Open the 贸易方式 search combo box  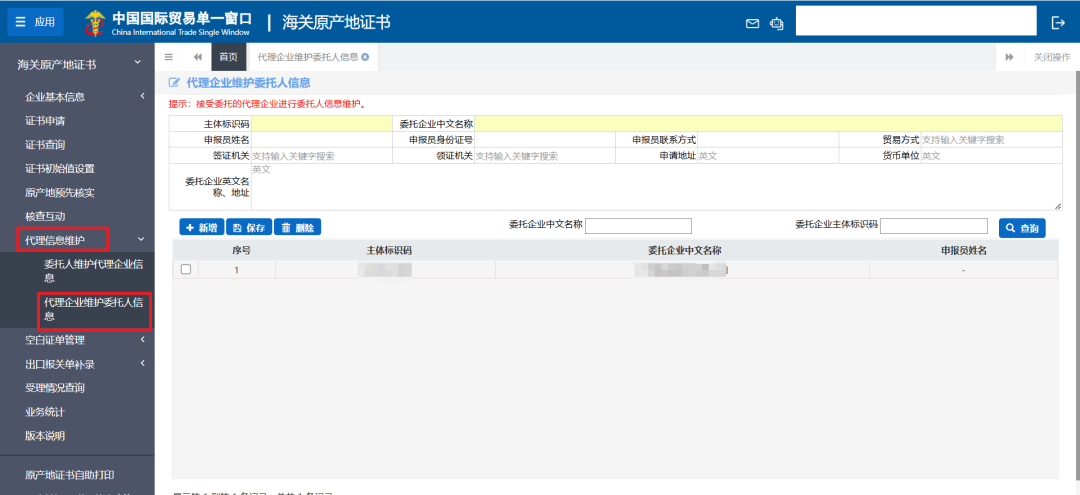(991, 140)
